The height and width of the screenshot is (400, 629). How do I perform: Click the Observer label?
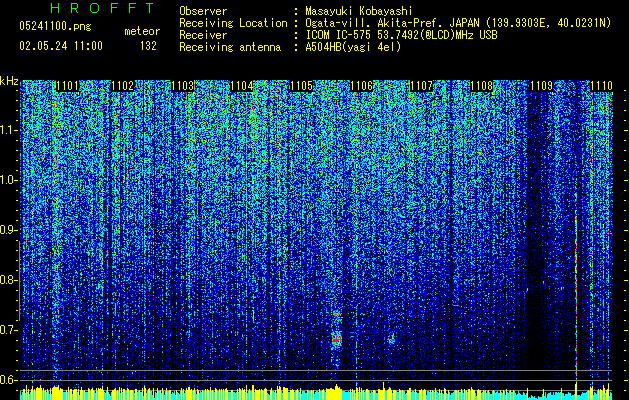coord(203,11)
